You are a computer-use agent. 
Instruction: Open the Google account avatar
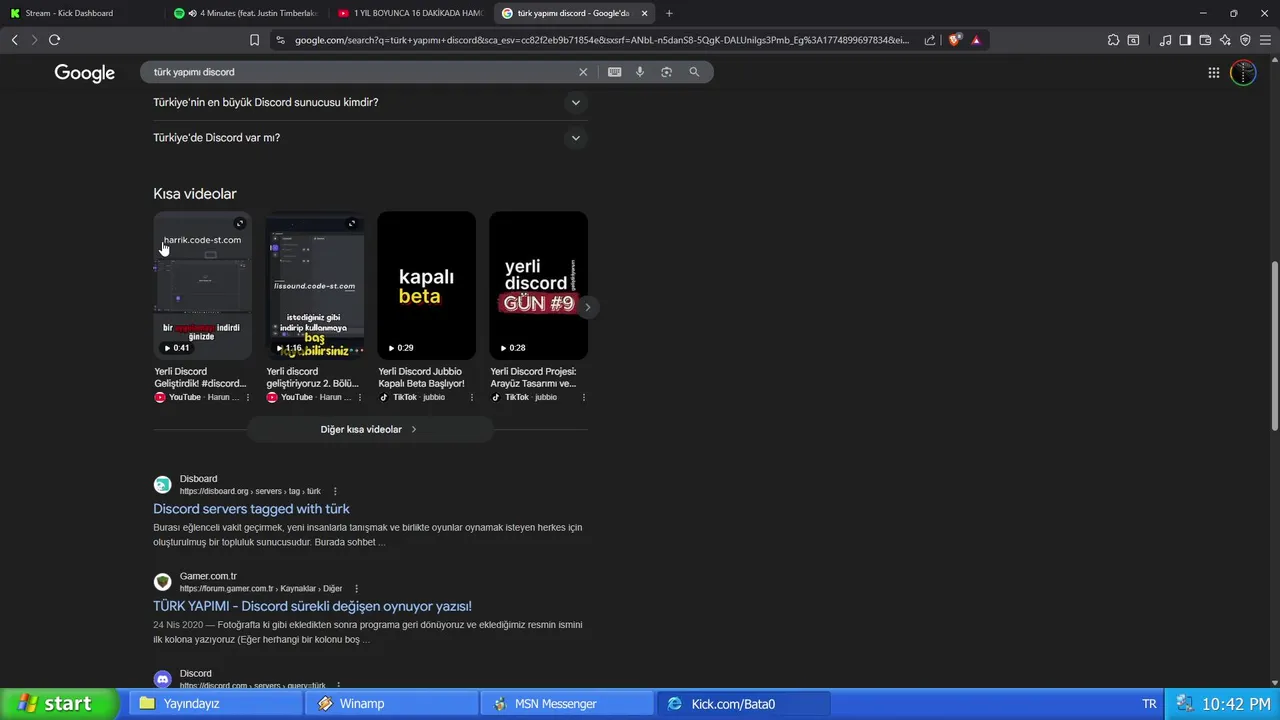coord(1243,72)
